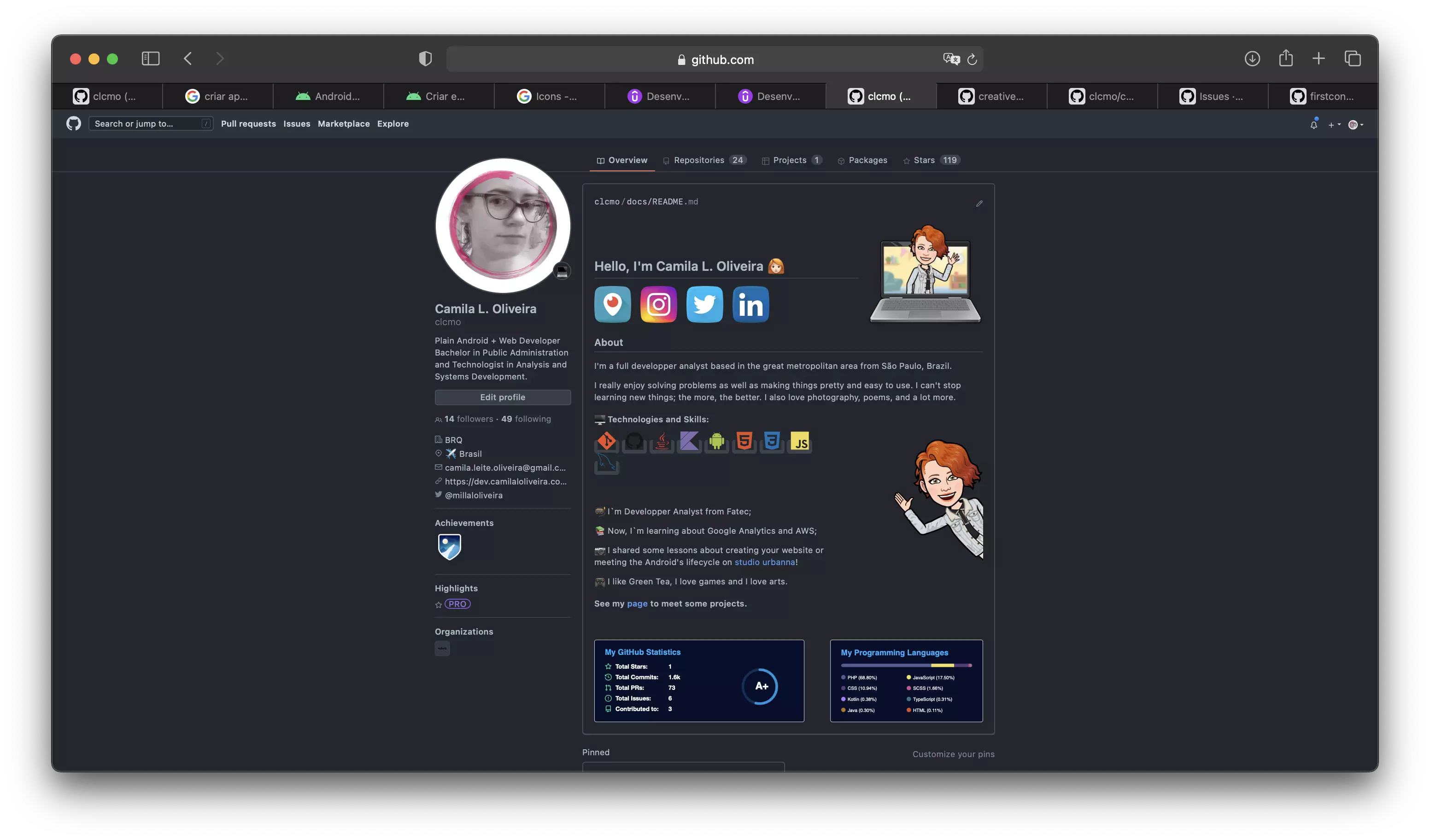Open the Instagram icon link

click(658, 304)
